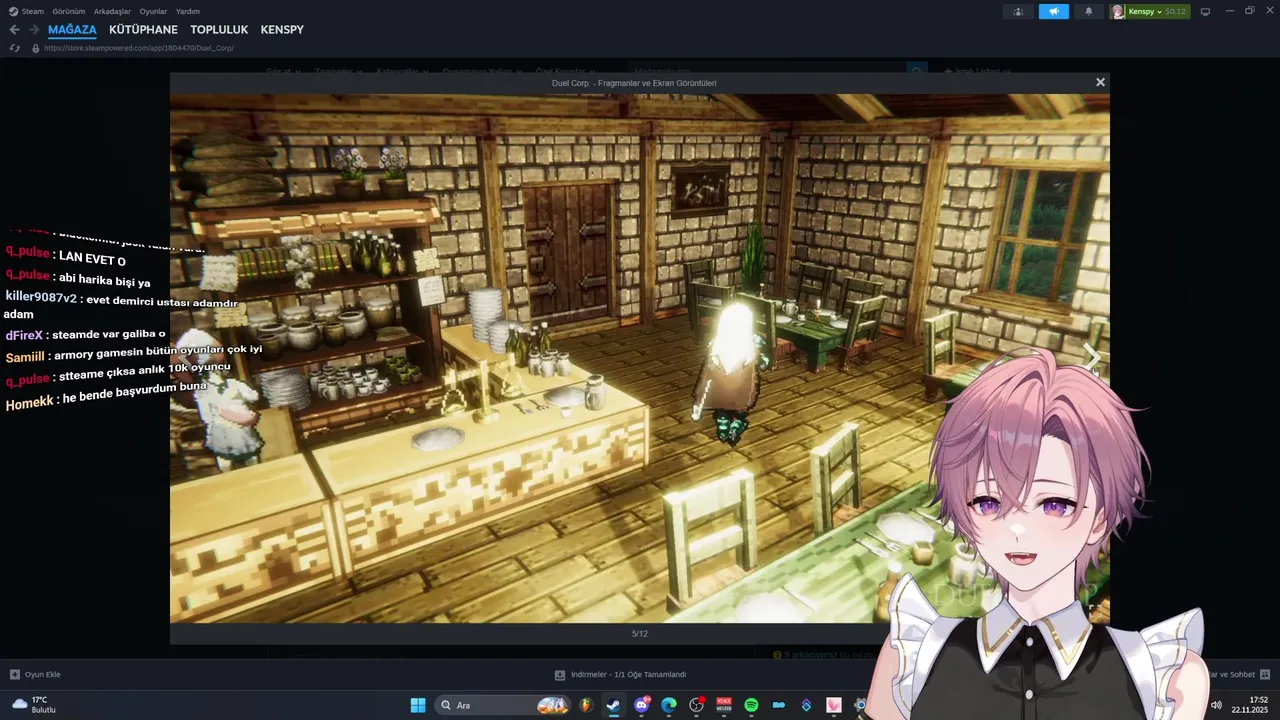Open the Arkadaşlar menu
This screenshot has width=1280, height=720.
pos(112,11)
